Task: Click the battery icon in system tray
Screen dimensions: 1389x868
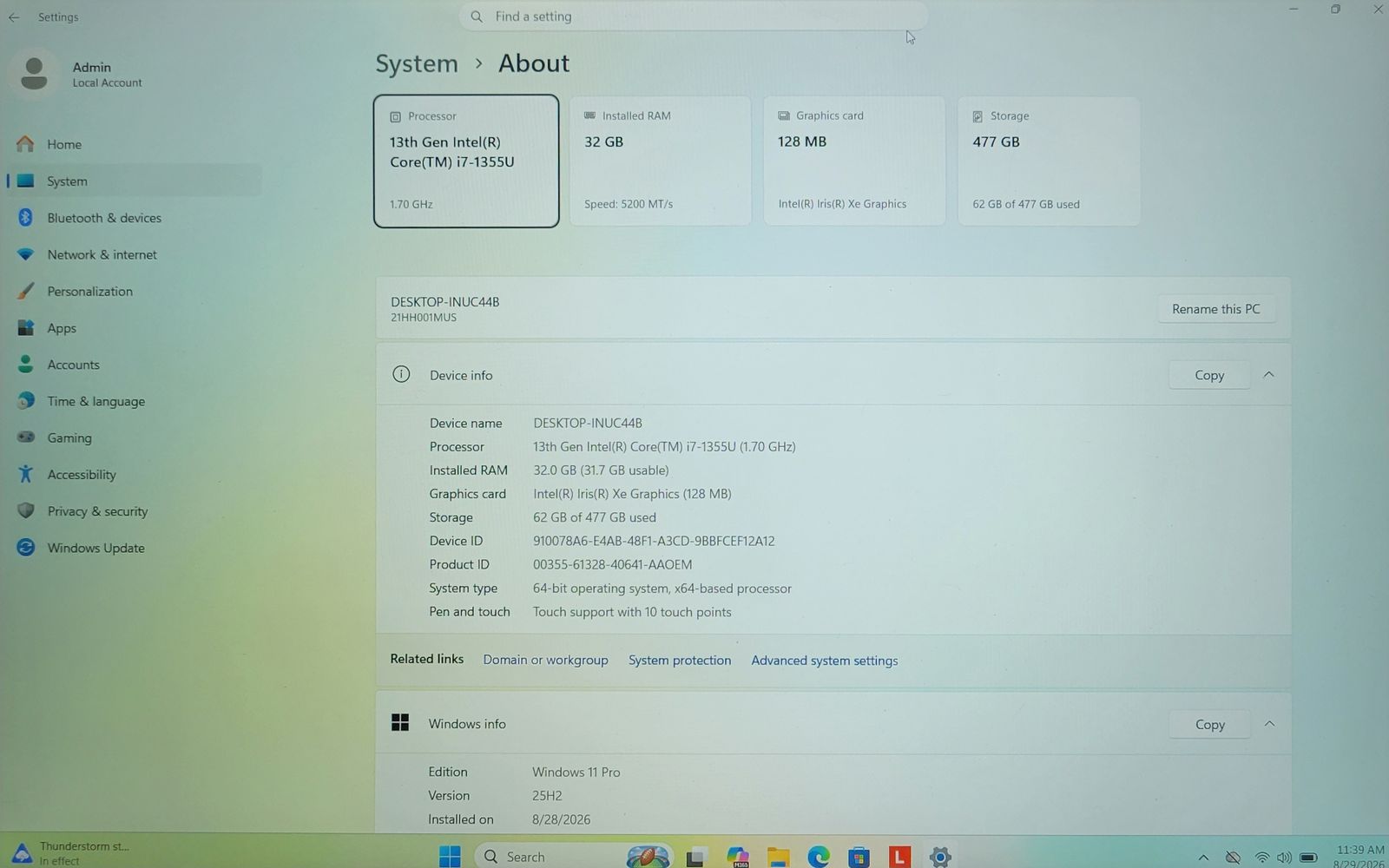Action: 1308,858
